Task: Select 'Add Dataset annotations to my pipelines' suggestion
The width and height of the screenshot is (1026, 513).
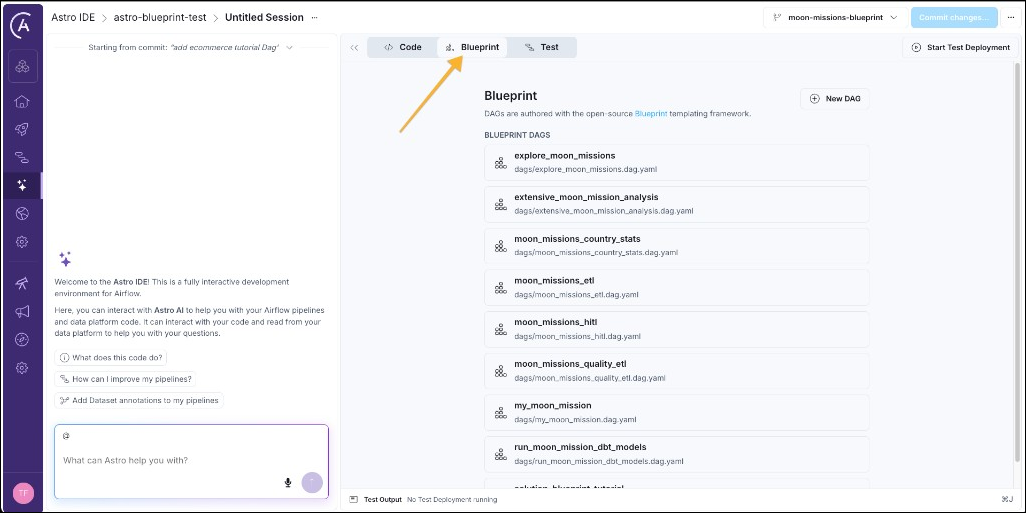Action: click(139, 400)
